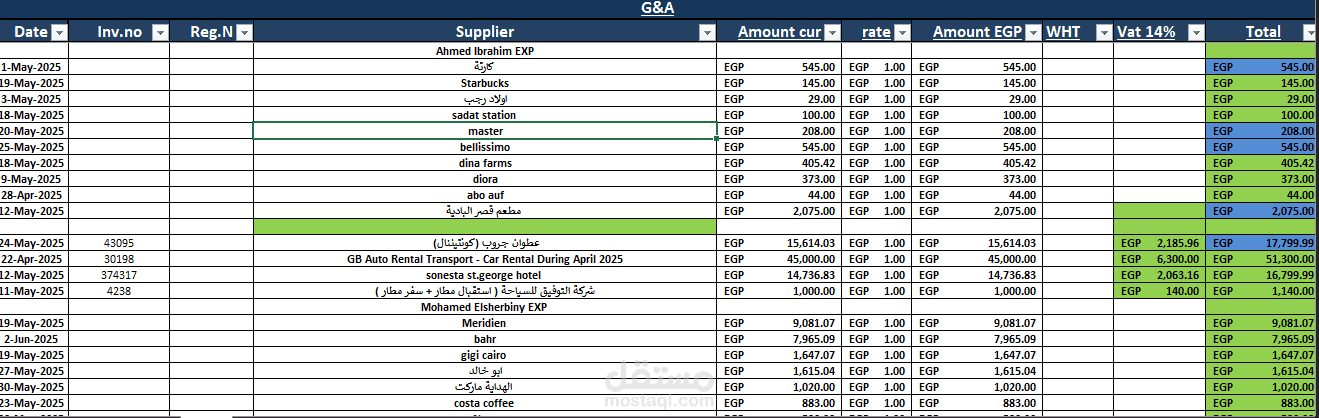Open the Reg.N column filter dropdown

click(x=244, y=32)
